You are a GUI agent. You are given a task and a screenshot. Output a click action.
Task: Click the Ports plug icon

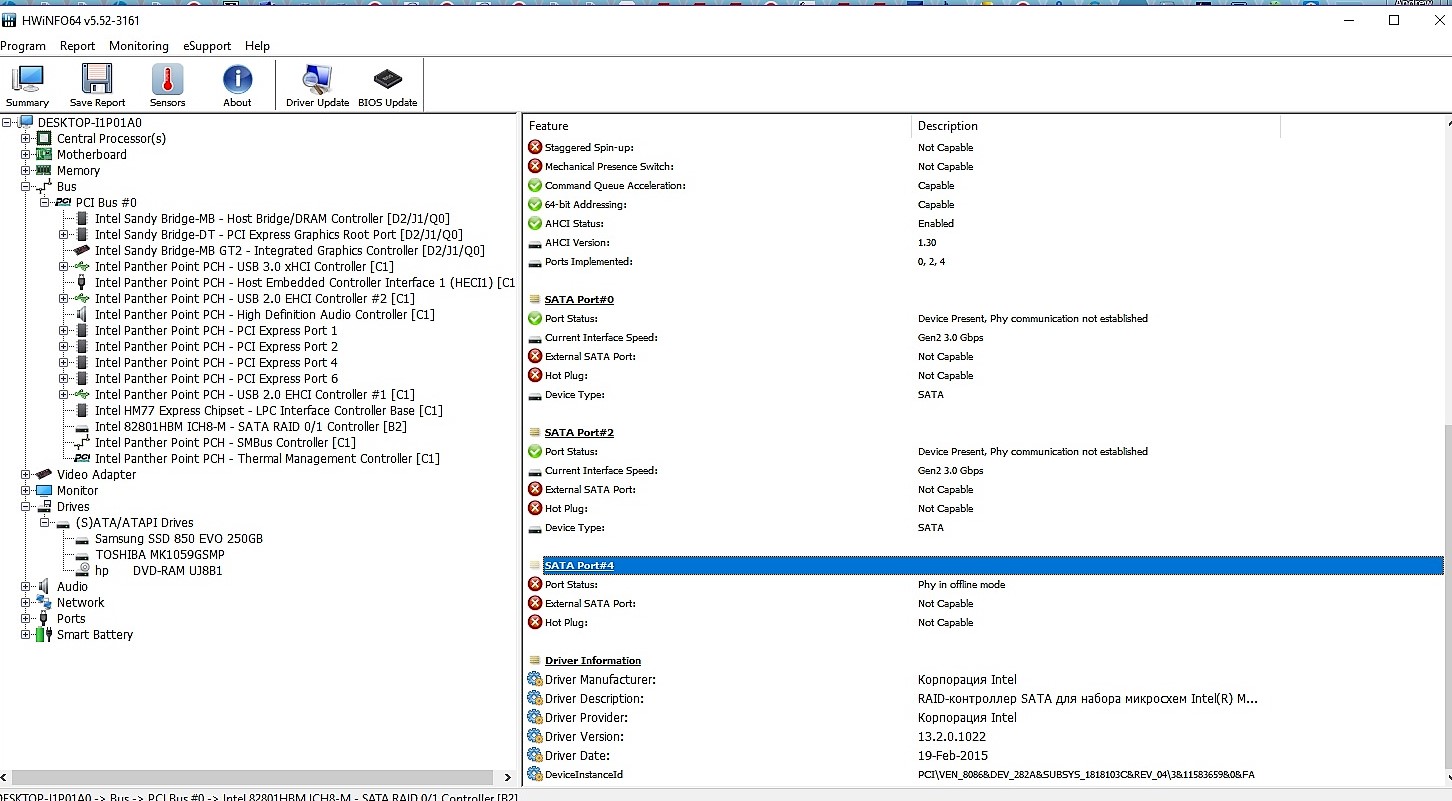[x=44, y=618]
